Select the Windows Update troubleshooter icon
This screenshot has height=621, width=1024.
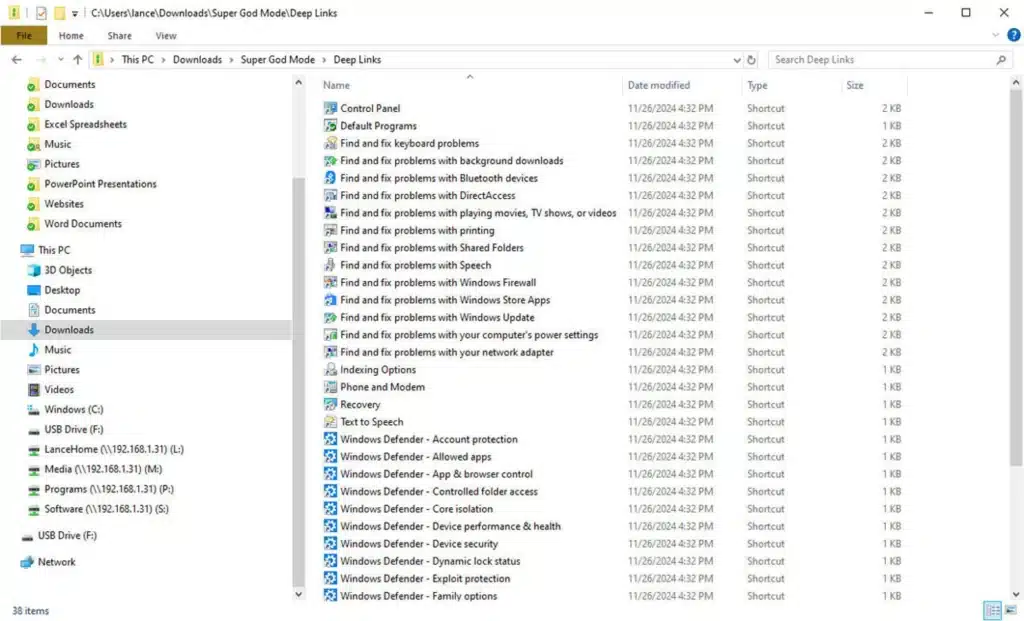click(x=330, y=317)
